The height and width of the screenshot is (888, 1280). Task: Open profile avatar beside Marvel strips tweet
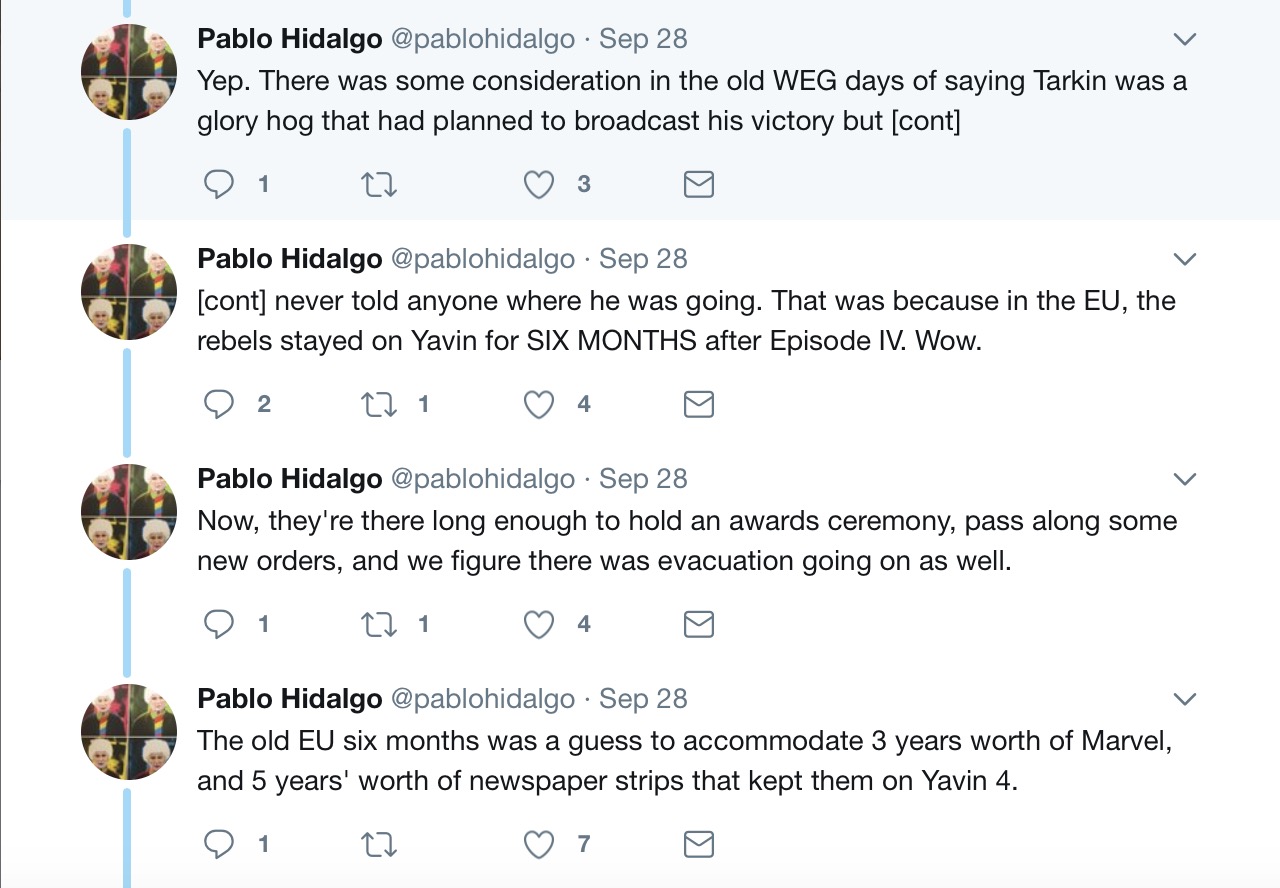pyautogui.click(x=129, y=732)
